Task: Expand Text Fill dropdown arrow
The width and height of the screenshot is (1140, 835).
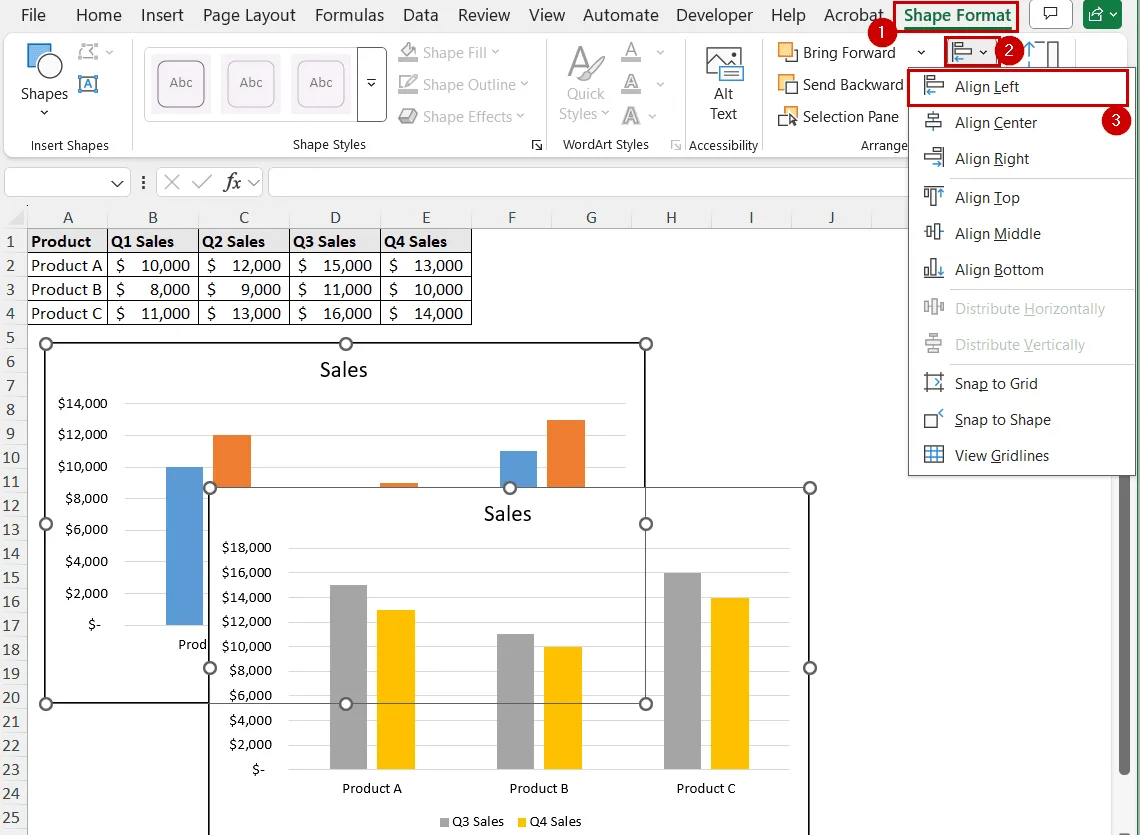Action: coord(660,52)
